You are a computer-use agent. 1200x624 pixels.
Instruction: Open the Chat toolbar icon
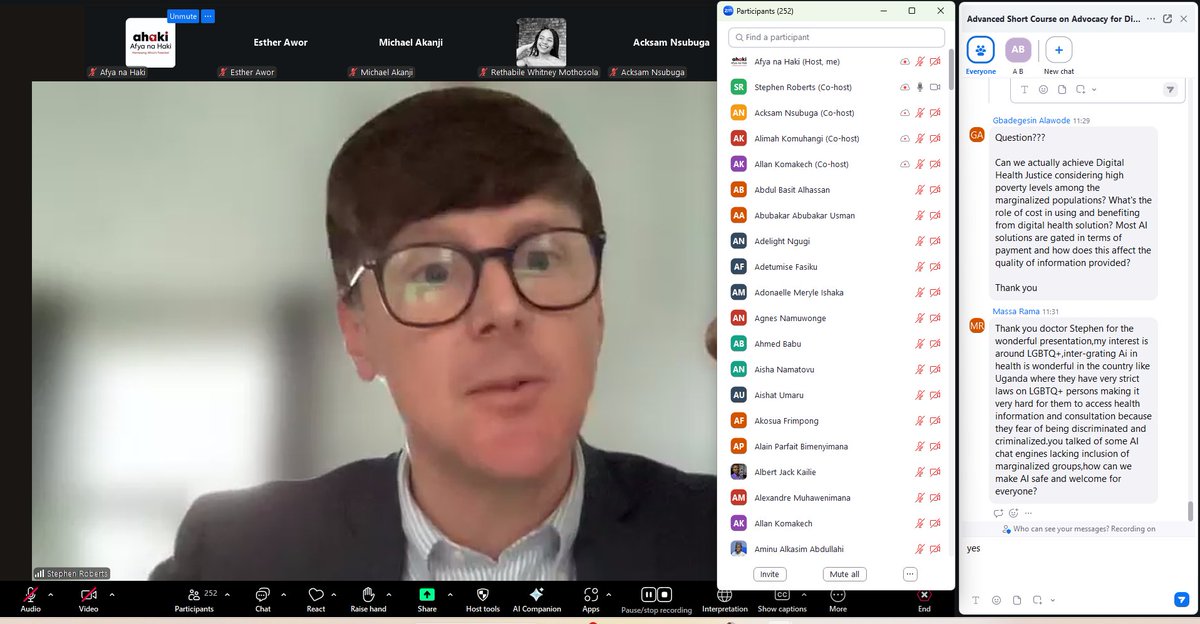click(262, 594)
